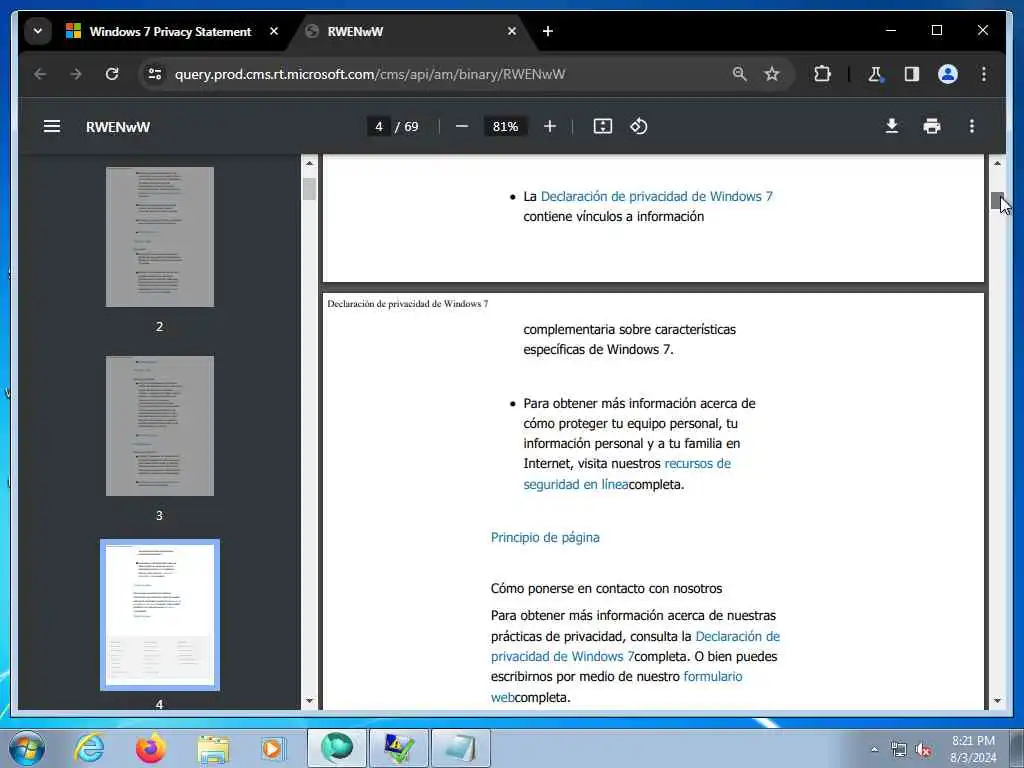Screen dimensions: 1024x768
Task: Switch to Windows 7 Privacy Statement tab
Action: (170, 31)
